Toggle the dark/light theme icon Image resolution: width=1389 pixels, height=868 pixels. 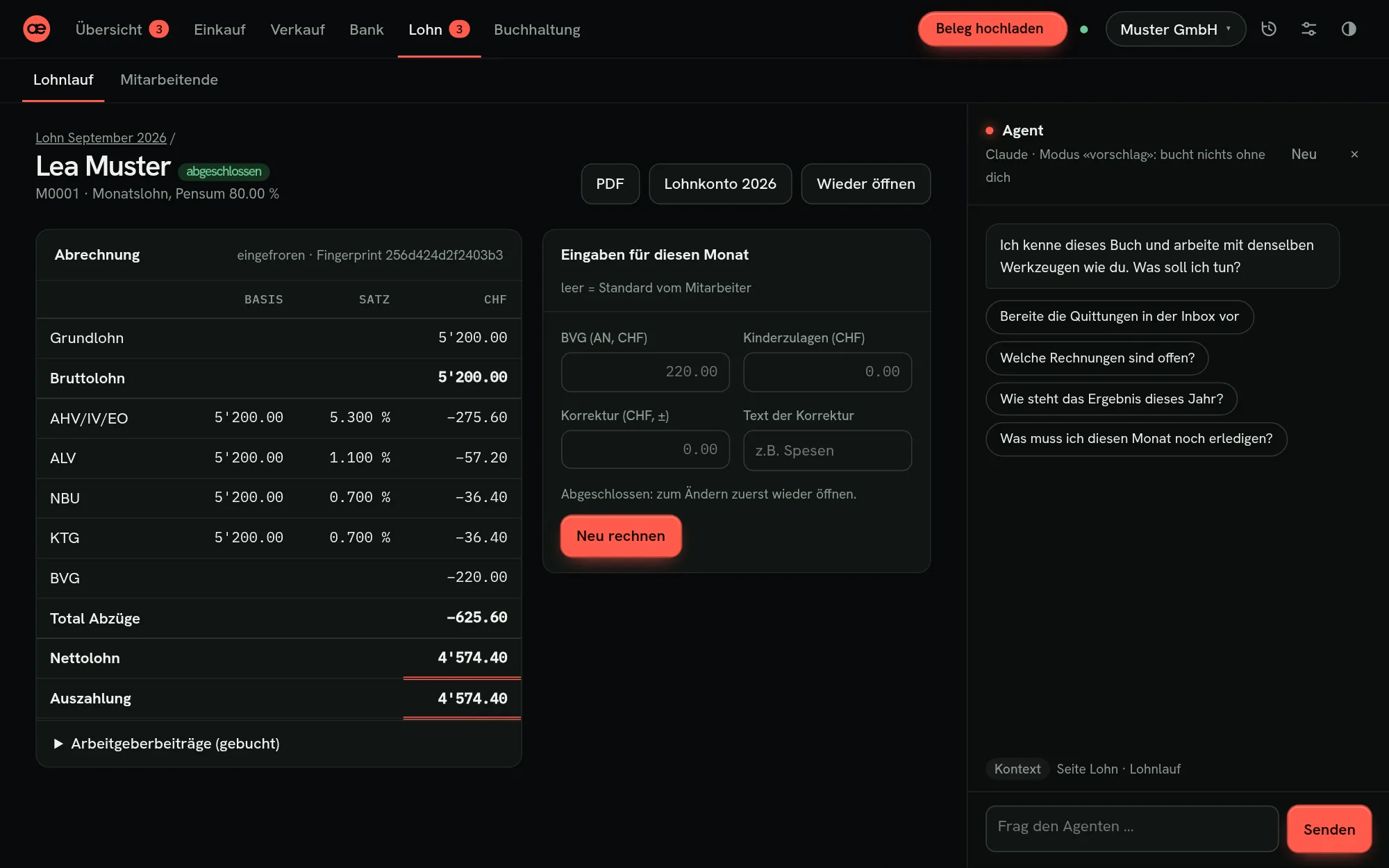tap(1349, 29)
